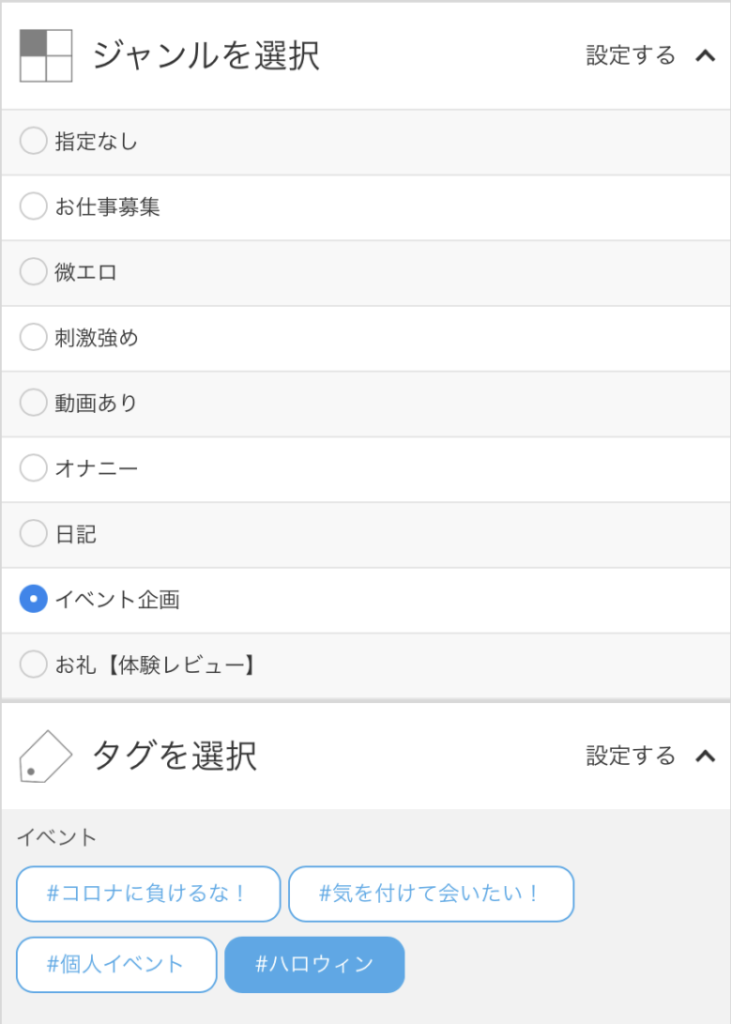Click the tag label icon
The height and width of the screenshot is (1024, 731).
click(46, 757)
